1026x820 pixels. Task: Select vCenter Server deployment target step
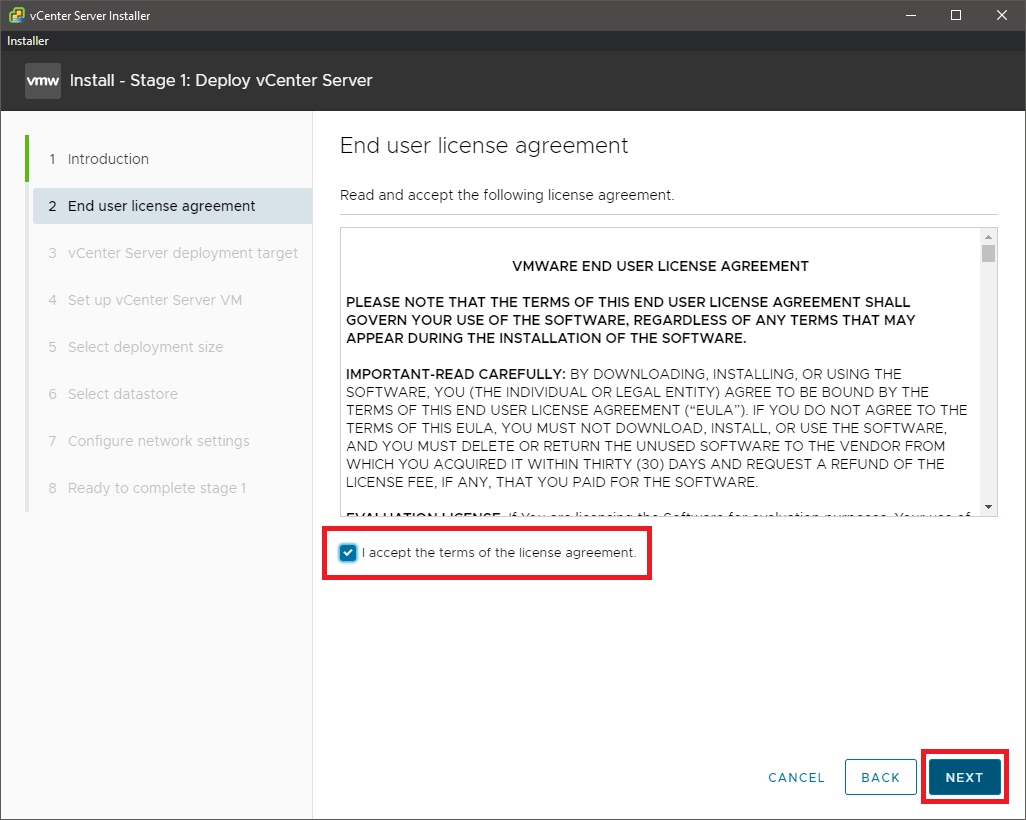182,253
